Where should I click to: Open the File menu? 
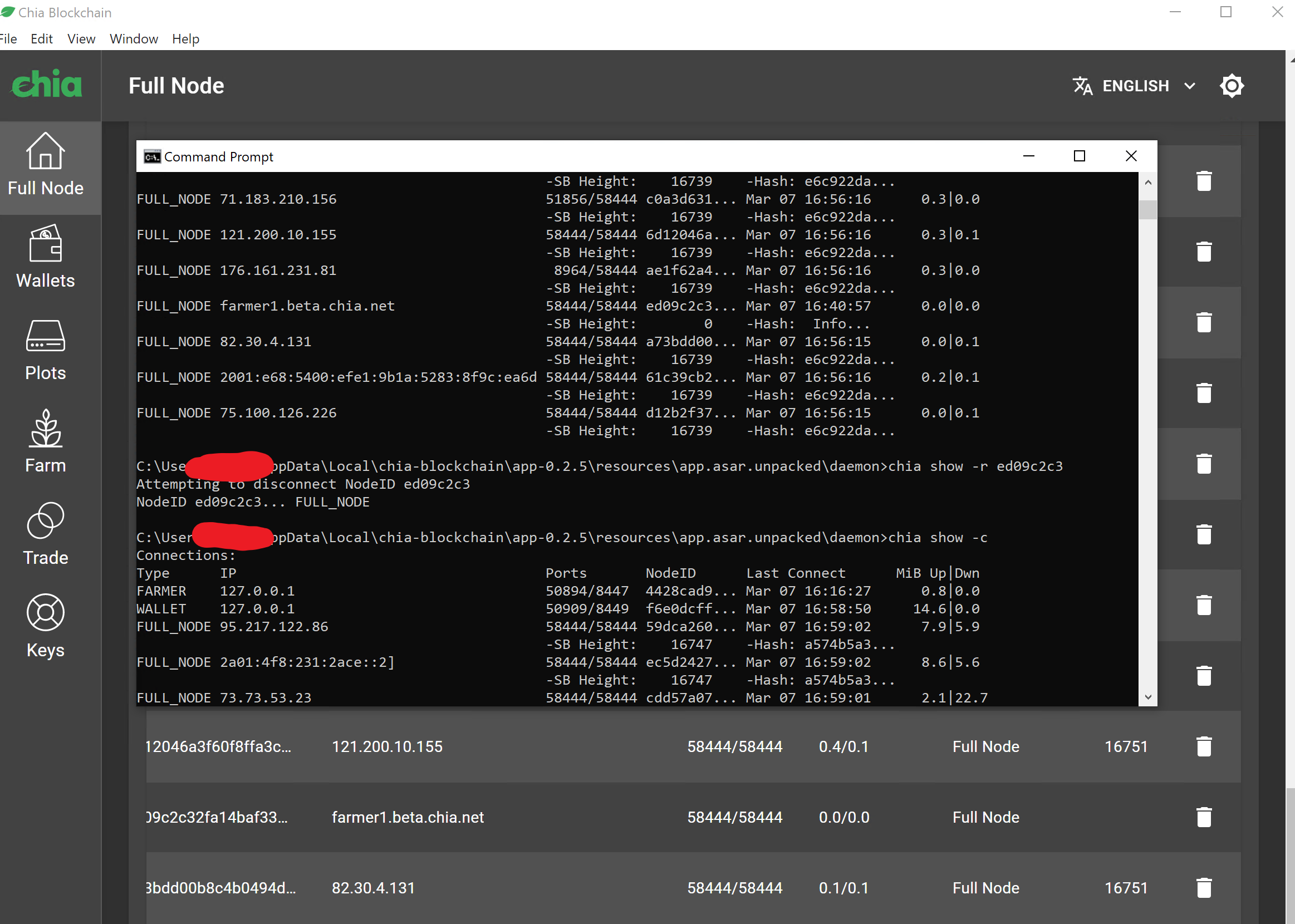8,39
